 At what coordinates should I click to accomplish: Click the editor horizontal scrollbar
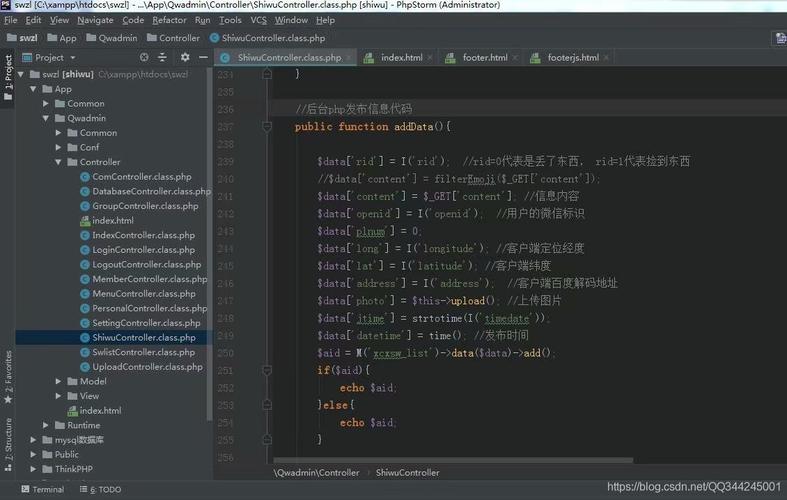tap(453, 460)
